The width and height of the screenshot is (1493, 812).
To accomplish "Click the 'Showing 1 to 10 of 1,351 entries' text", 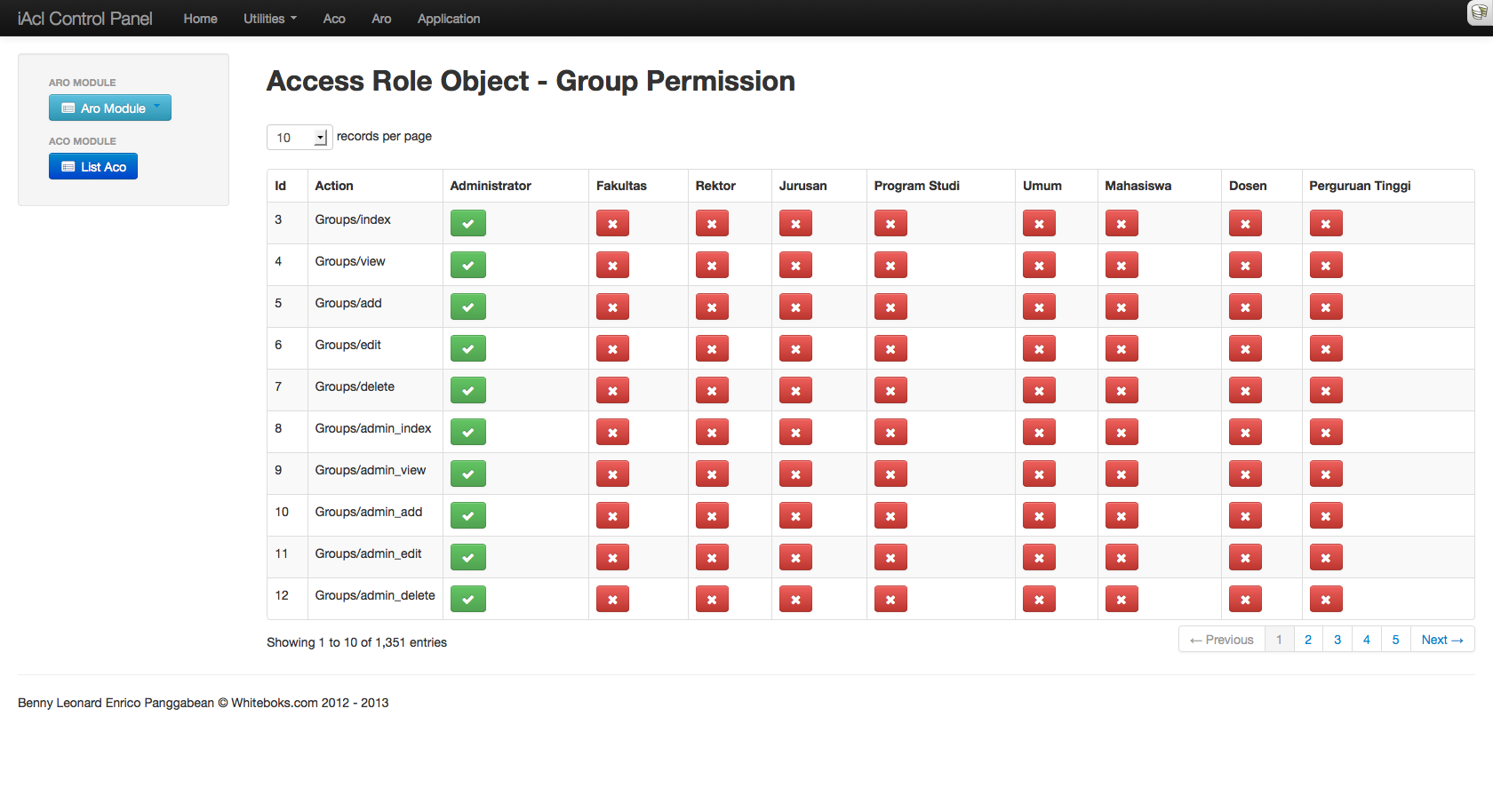I will [356, 642].
